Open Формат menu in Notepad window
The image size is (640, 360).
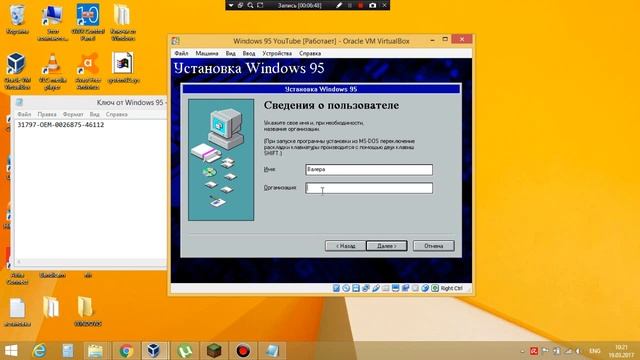73,115
